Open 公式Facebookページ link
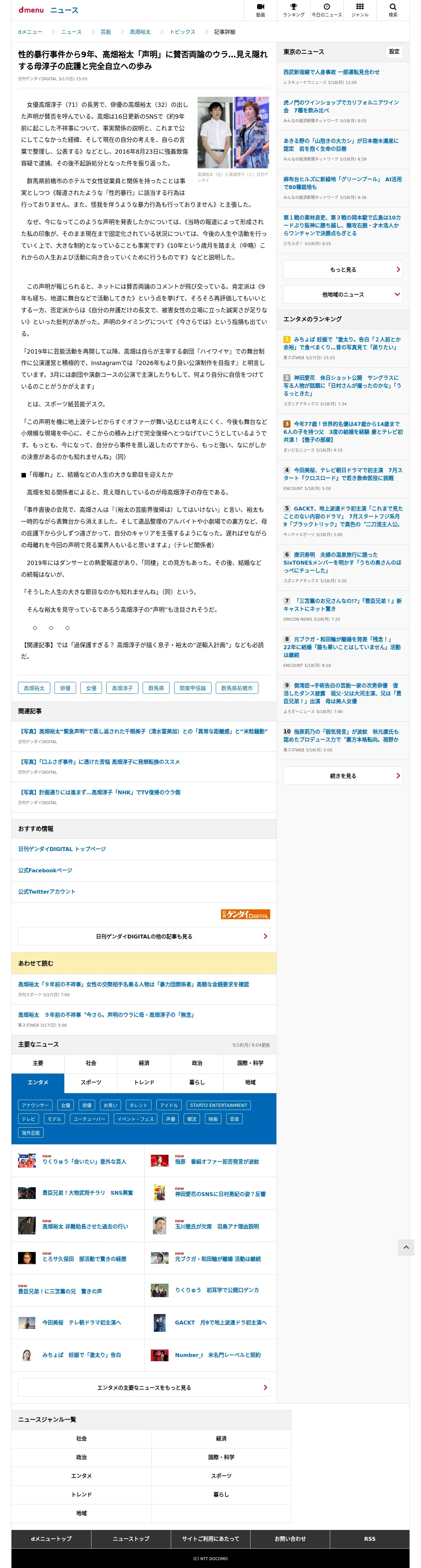The height and width of the screenshot is (1568, 421). click(45, 870)
